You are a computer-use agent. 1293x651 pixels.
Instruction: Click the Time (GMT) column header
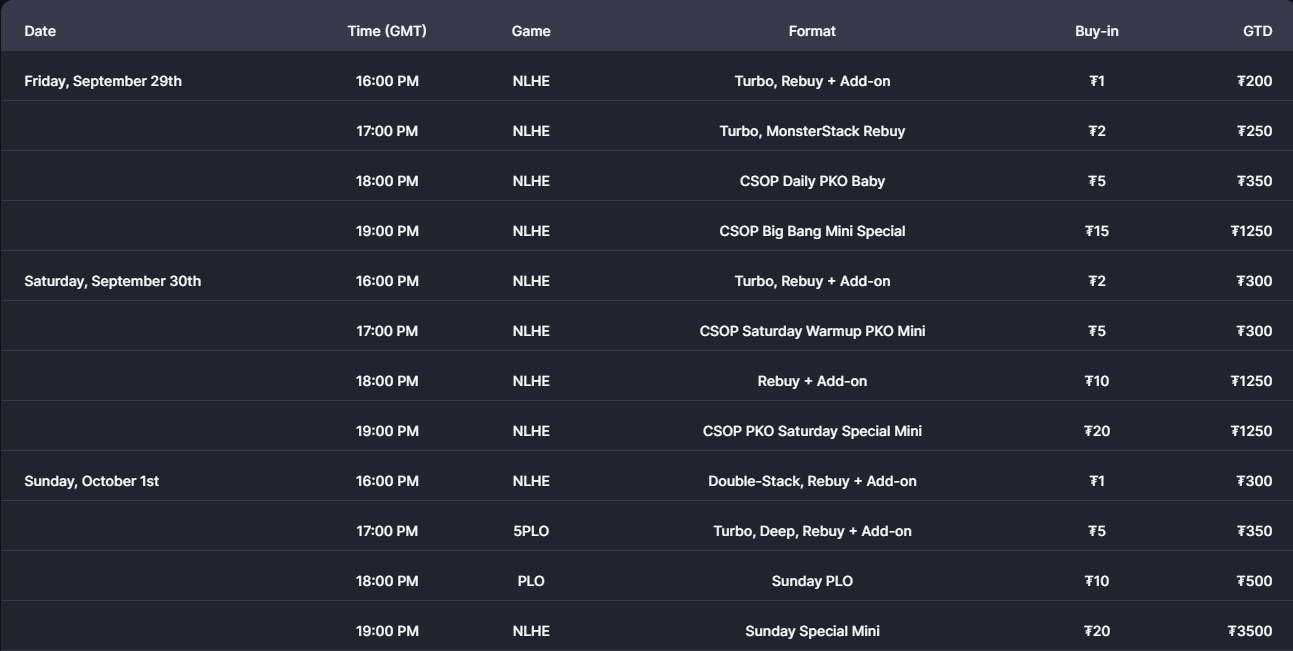[387, 31]
